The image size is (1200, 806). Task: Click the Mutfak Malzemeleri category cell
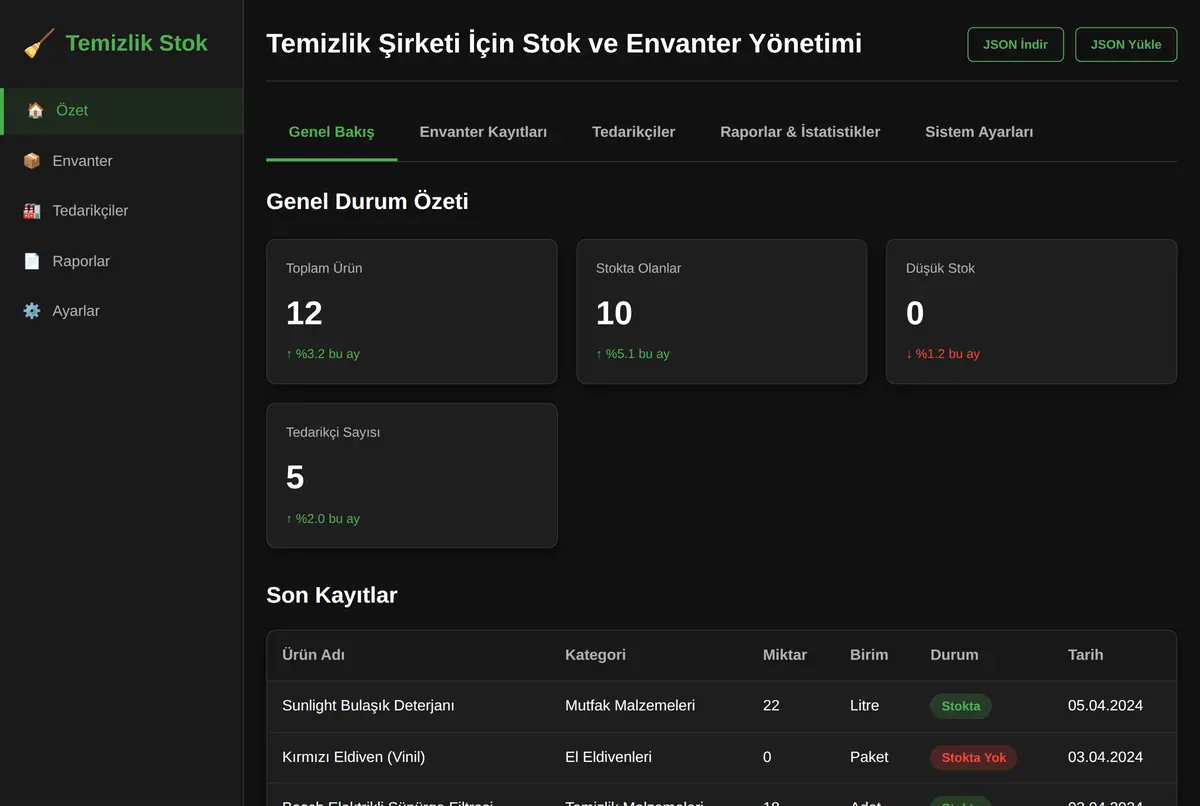tap(630, 706)
